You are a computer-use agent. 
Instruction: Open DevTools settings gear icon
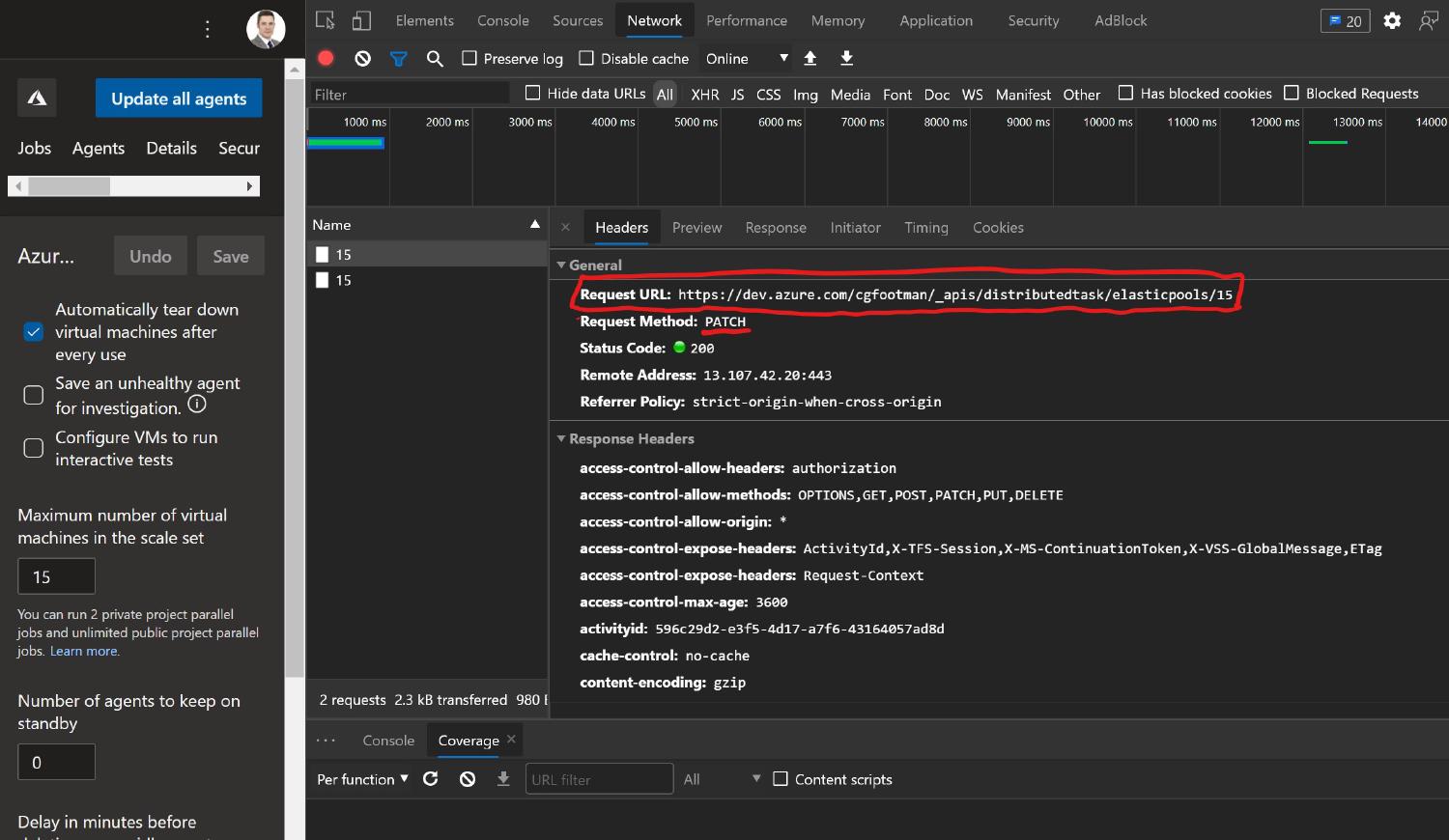(1392, 20)
